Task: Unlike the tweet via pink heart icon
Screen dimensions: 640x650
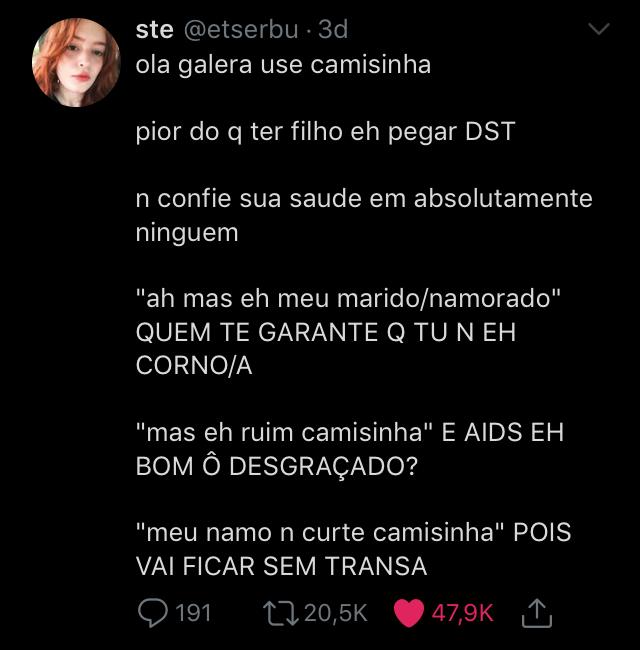Action: coord(409,613)
